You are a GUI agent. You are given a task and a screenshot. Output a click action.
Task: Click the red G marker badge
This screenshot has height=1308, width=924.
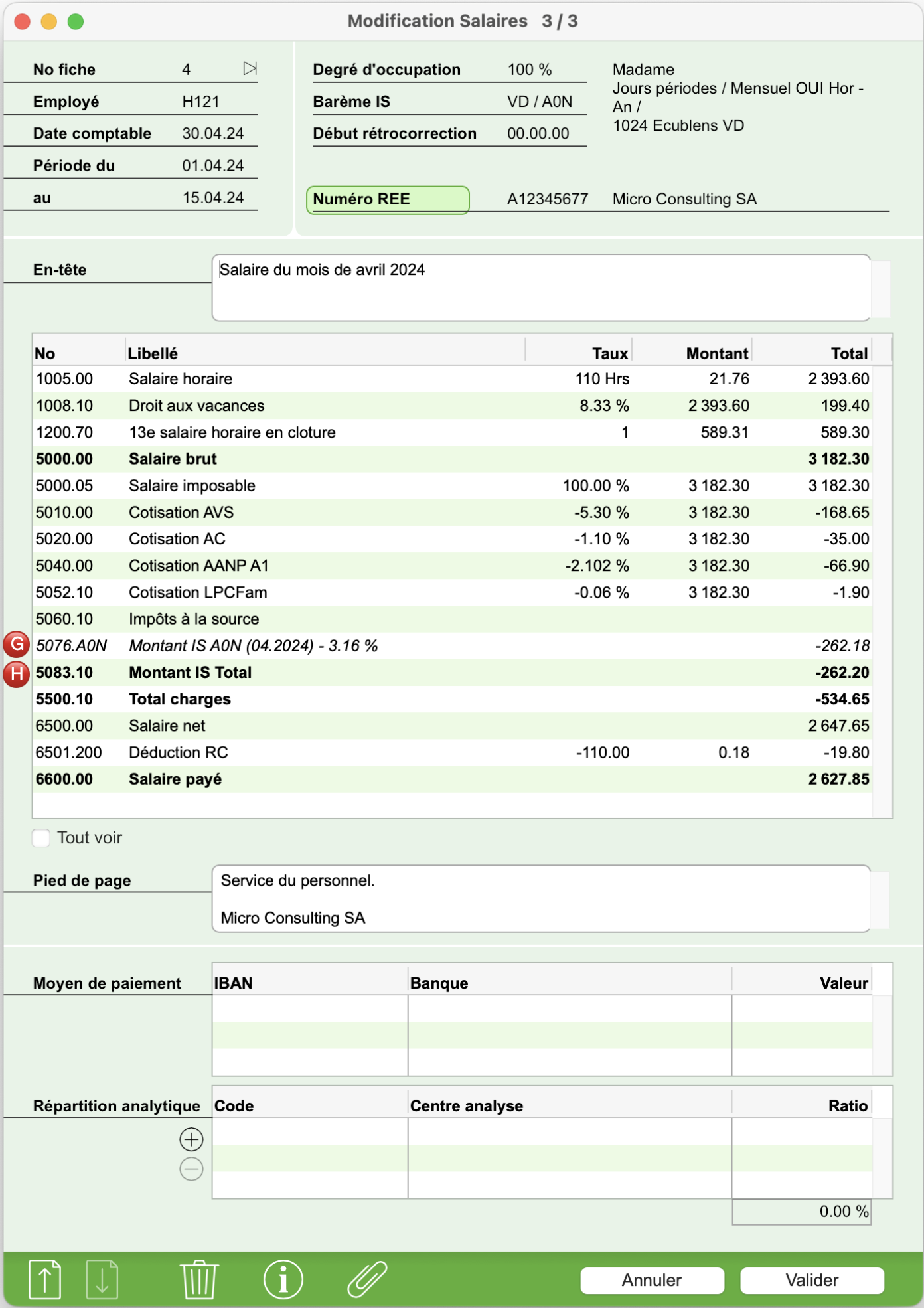(x=17, y=644)
